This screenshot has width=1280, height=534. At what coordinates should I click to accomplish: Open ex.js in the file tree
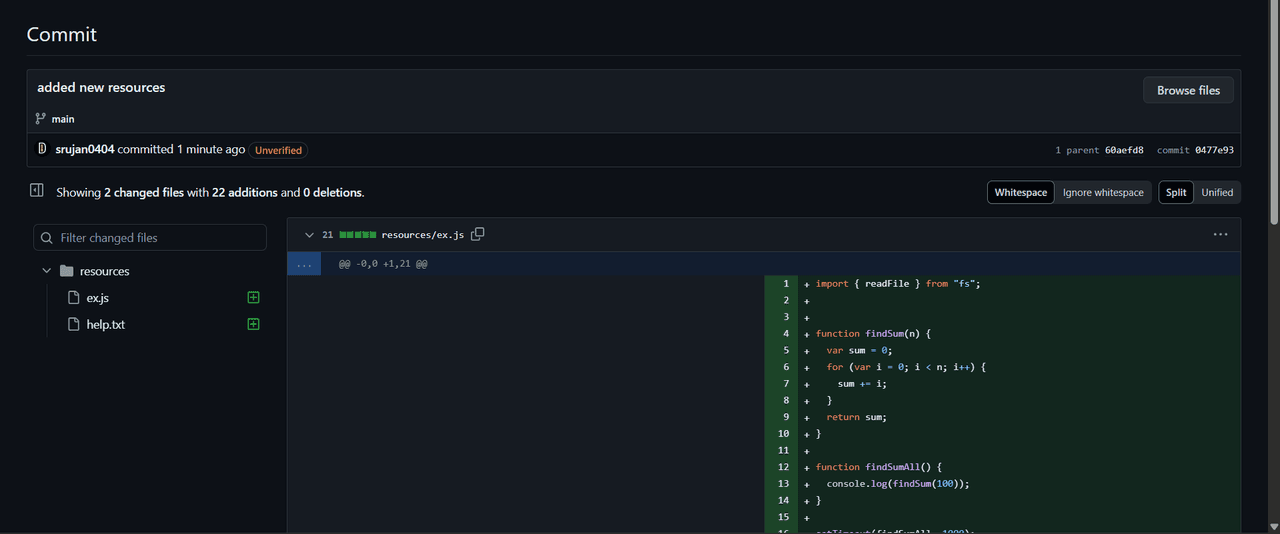(x=98, y=298)
